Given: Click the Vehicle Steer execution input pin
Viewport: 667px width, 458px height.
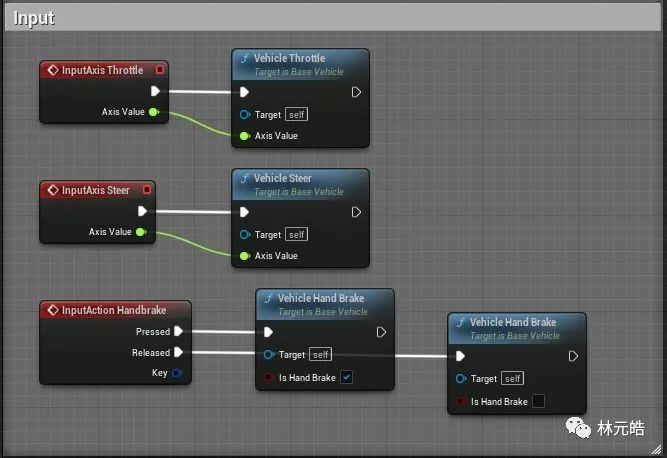Looking at the screenshot, I should [x=244, y=212].
